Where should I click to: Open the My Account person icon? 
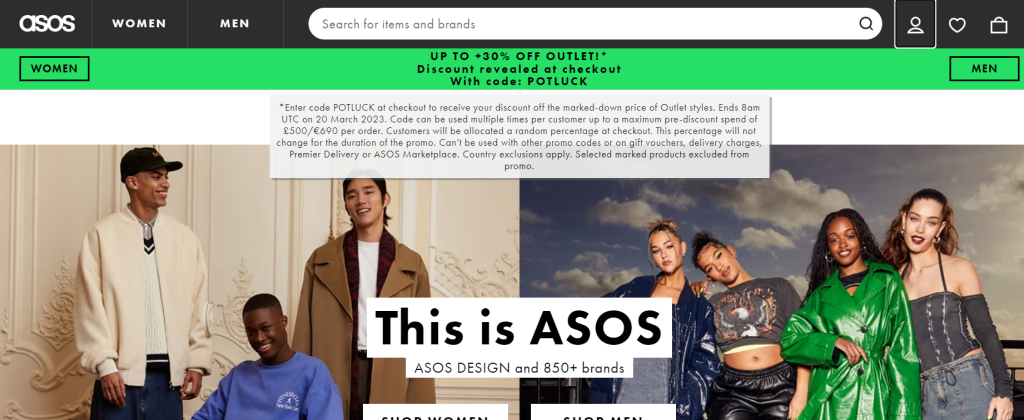(x=915, y=24)
